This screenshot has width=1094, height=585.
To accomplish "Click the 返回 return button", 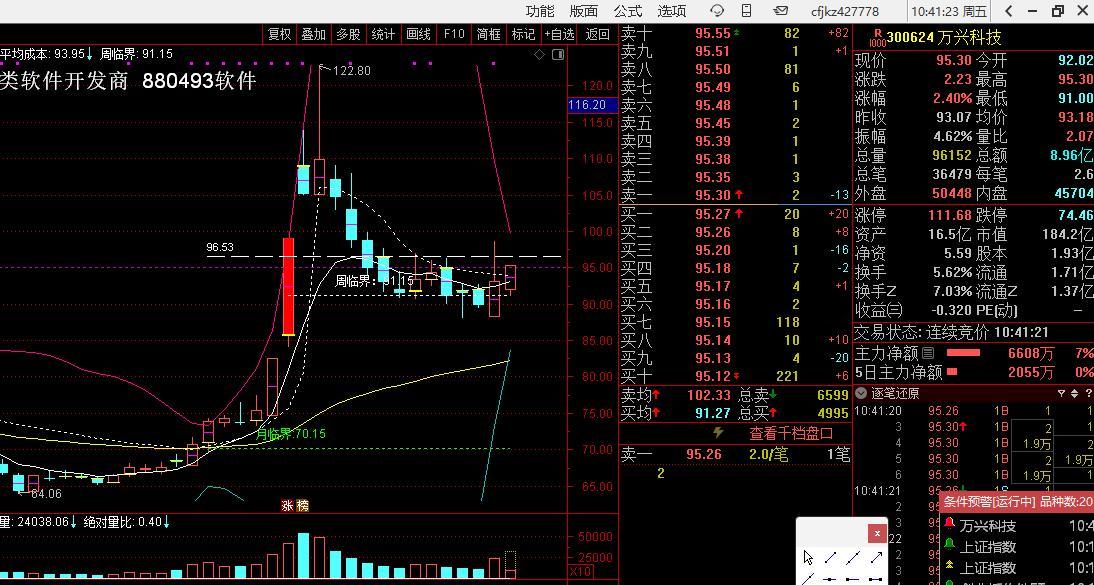I will (597, 34).
